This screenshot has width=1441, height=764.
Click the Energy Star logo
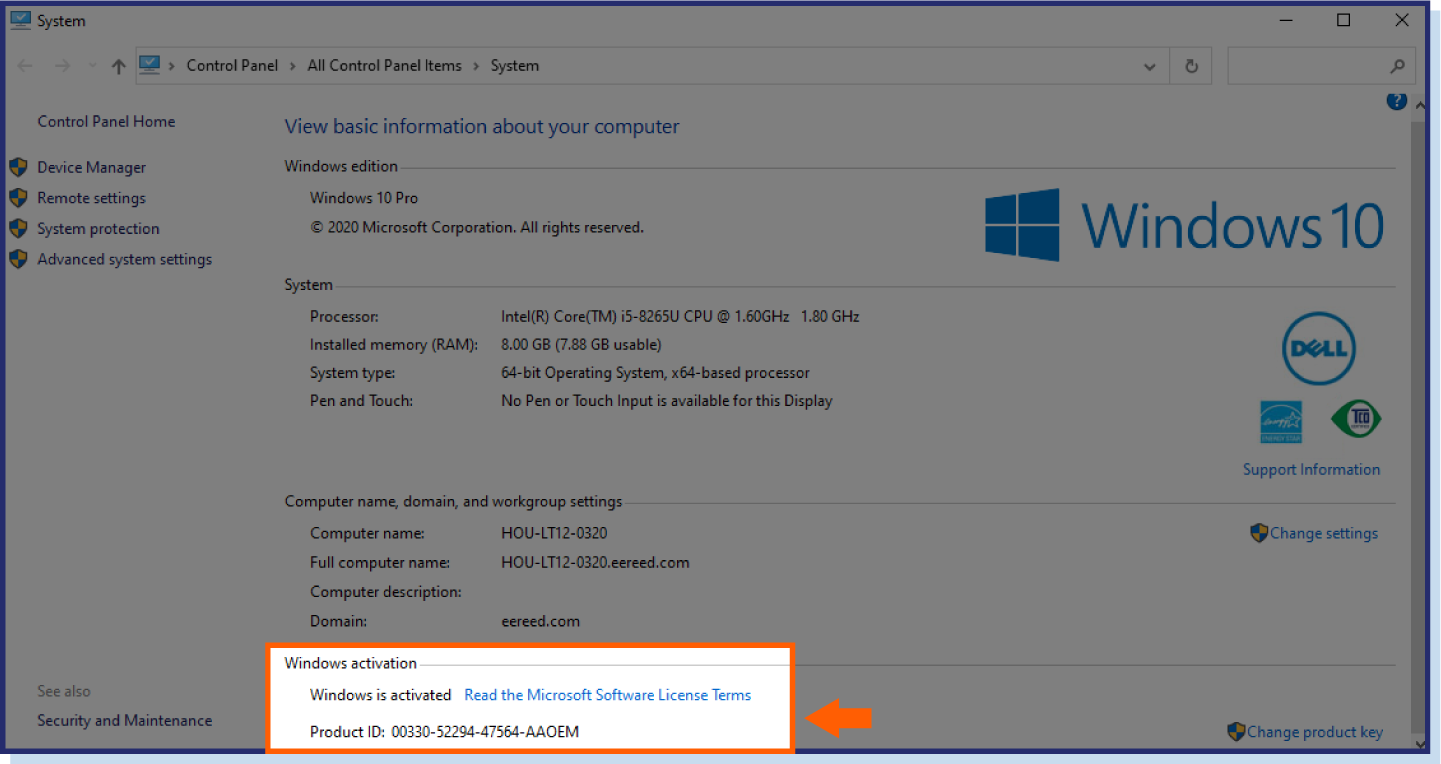coord(1281,421)
